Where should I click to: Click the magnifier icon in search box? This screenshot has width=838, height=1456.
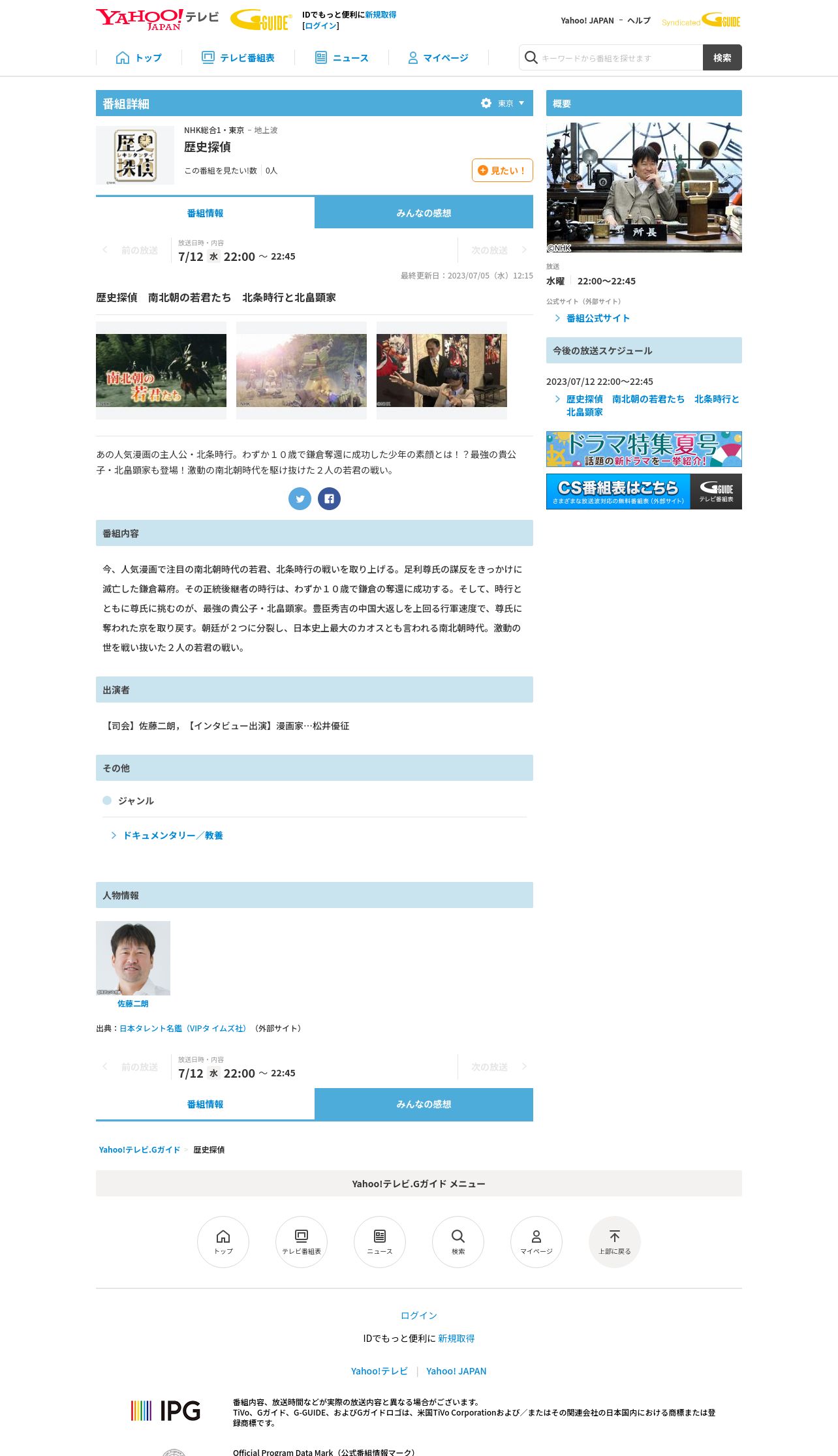pos(531,58)
